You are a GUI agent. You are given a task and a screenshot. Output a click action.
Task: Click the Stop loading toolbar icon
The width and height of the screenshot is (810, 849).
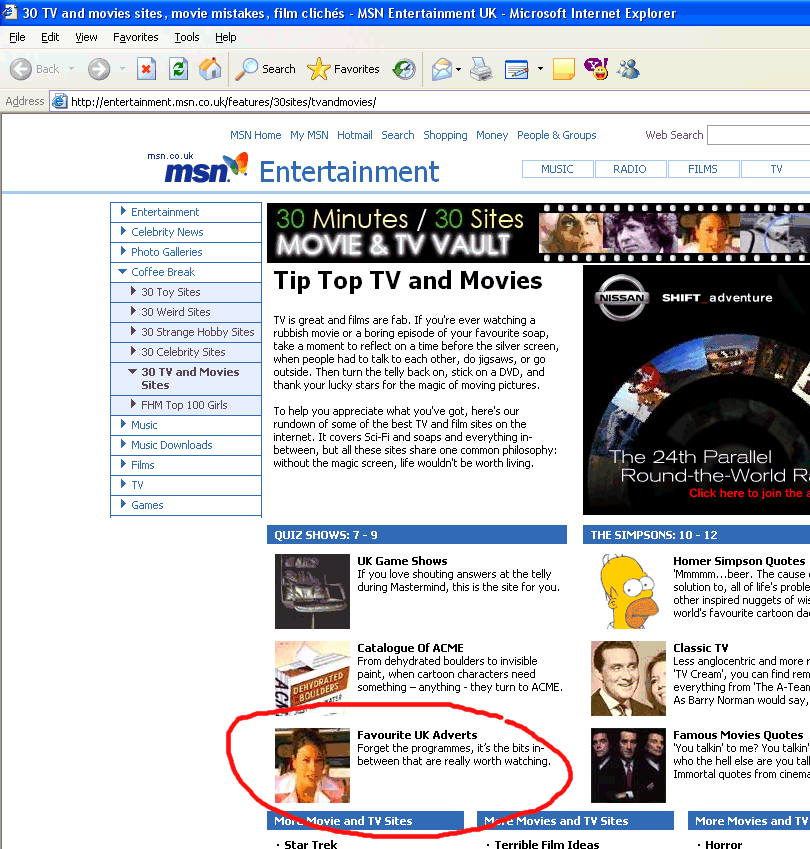[x=147, y=69]
